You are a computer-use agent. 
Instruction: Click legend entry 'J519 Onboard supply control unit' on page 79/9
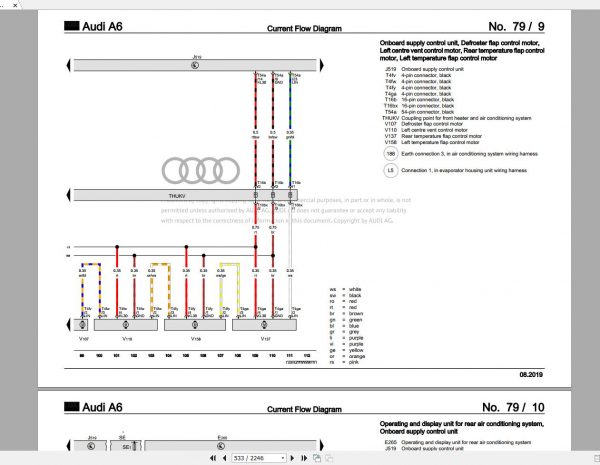point(424,69)
